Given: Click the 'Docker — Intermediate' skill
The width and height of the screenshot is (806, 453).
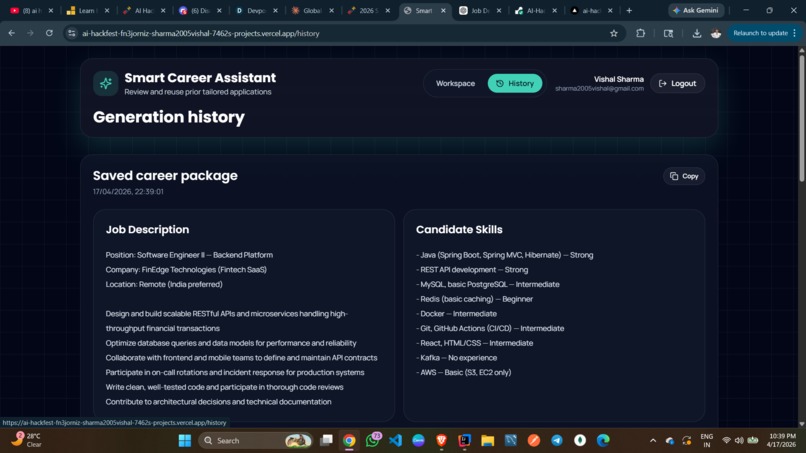Looking at the screenshot, I should click(x=456, y=314).
